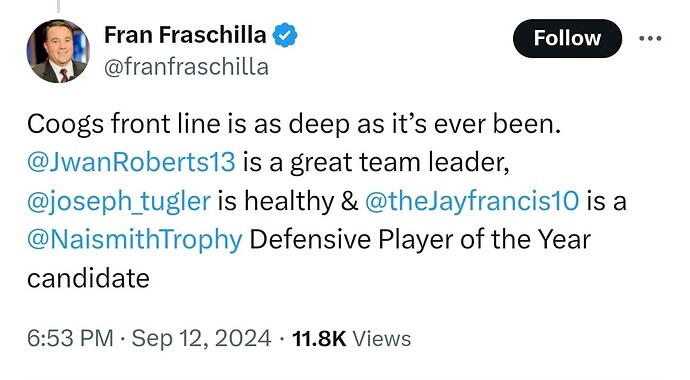This screenshot has height=380, width=690.
Task: Open the three-dot more options menu
Action: 650,39
